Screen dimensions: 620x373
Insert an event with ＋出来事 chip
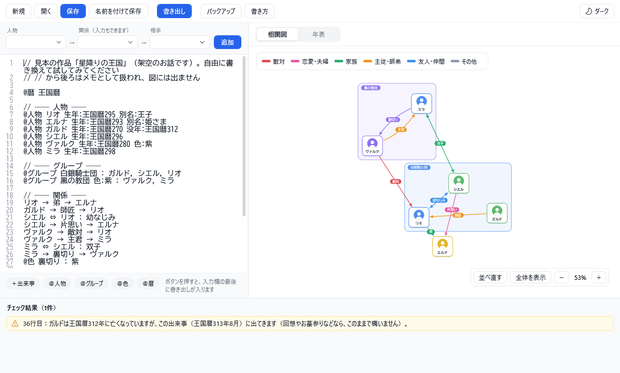click(23, 284)
